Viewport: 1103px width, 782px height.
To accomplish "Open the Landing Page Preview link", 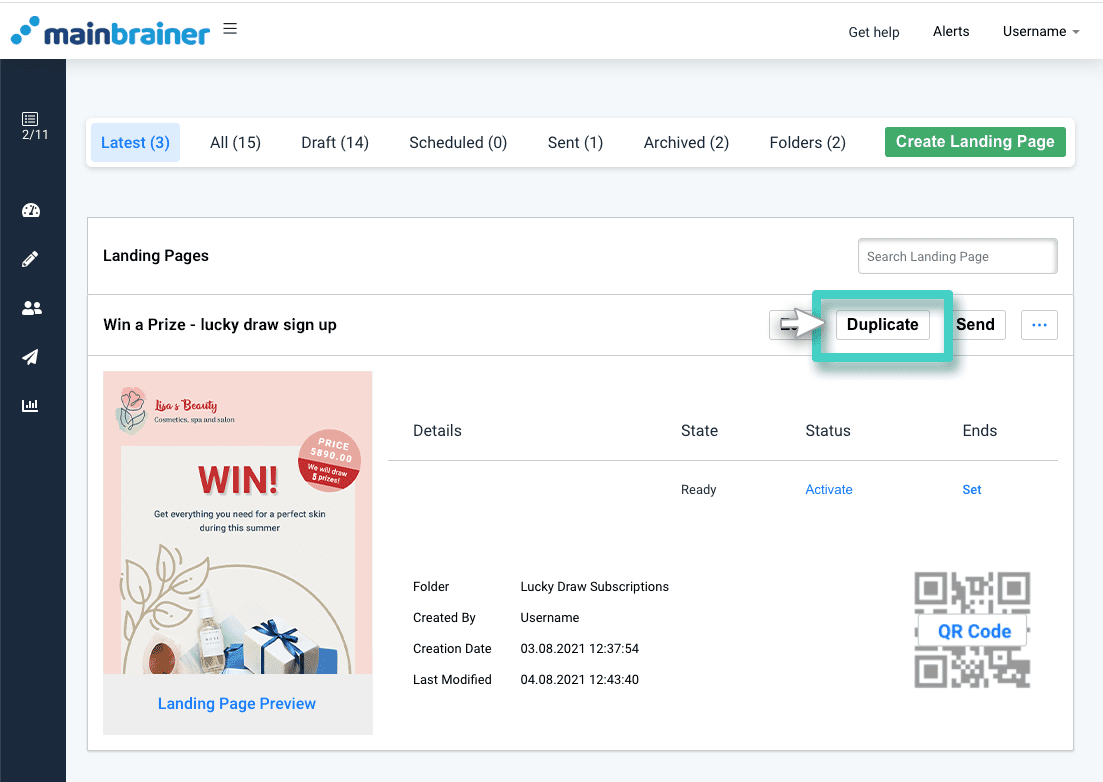I will point(236,703).
